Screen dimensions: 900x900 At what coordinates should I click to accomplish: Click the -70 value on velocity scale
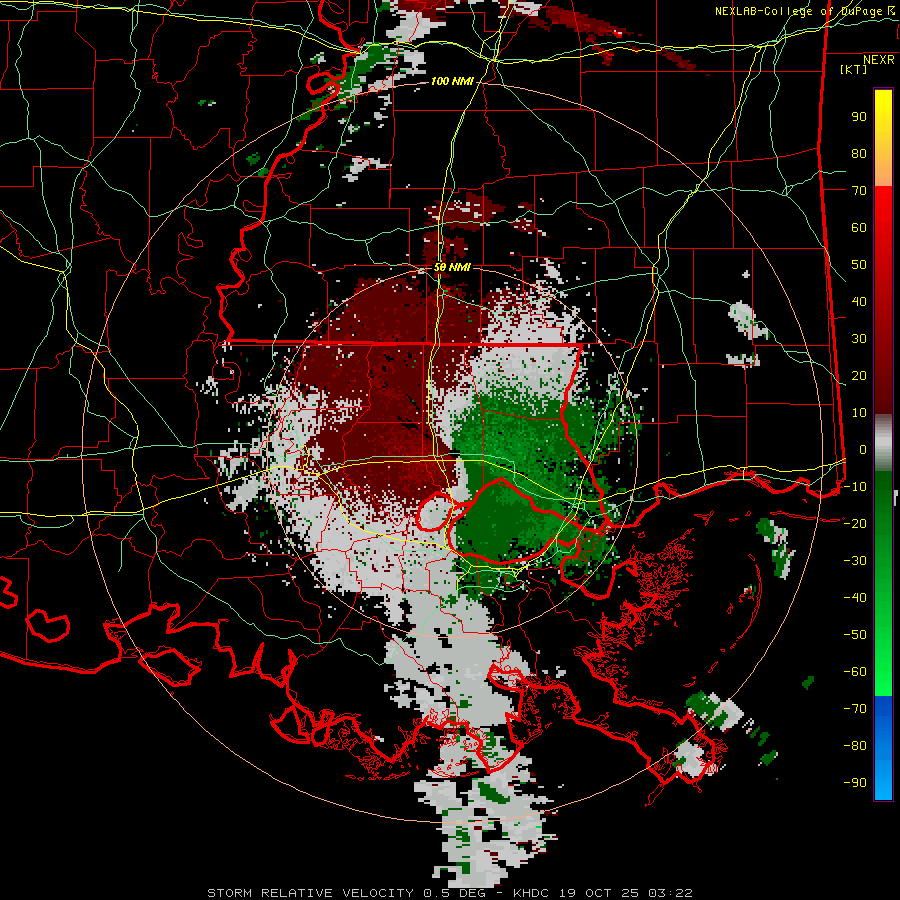(x=855, y=709)
